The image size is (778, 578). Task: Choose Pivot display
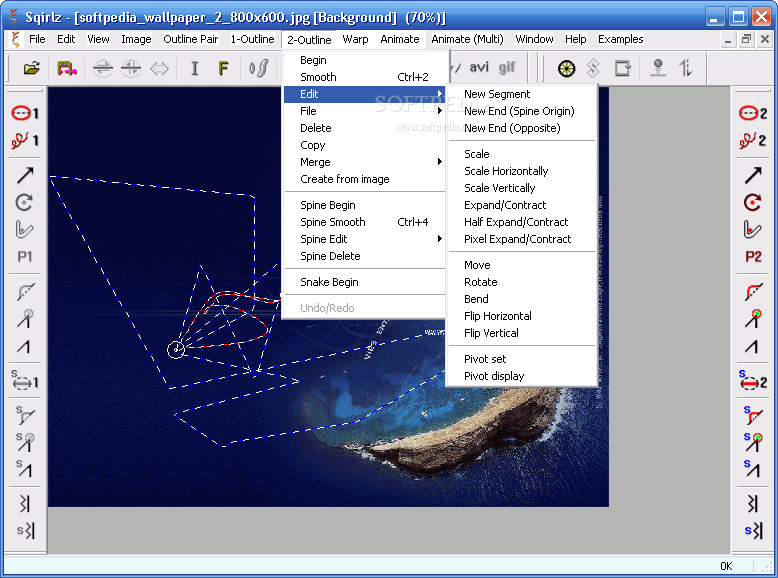click(521, 376)
